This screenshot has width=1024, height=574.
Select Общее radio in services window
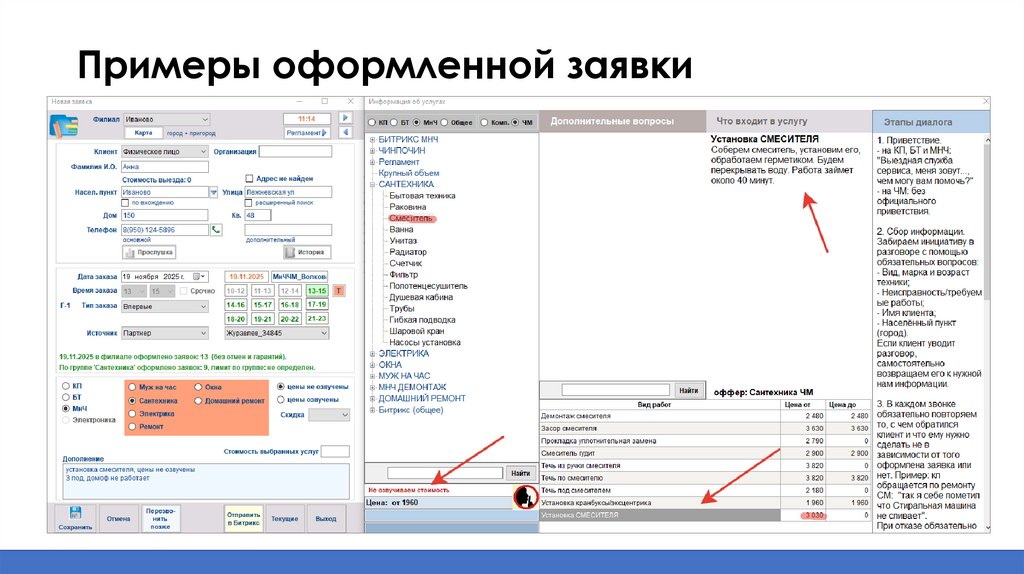coord(444,122)
